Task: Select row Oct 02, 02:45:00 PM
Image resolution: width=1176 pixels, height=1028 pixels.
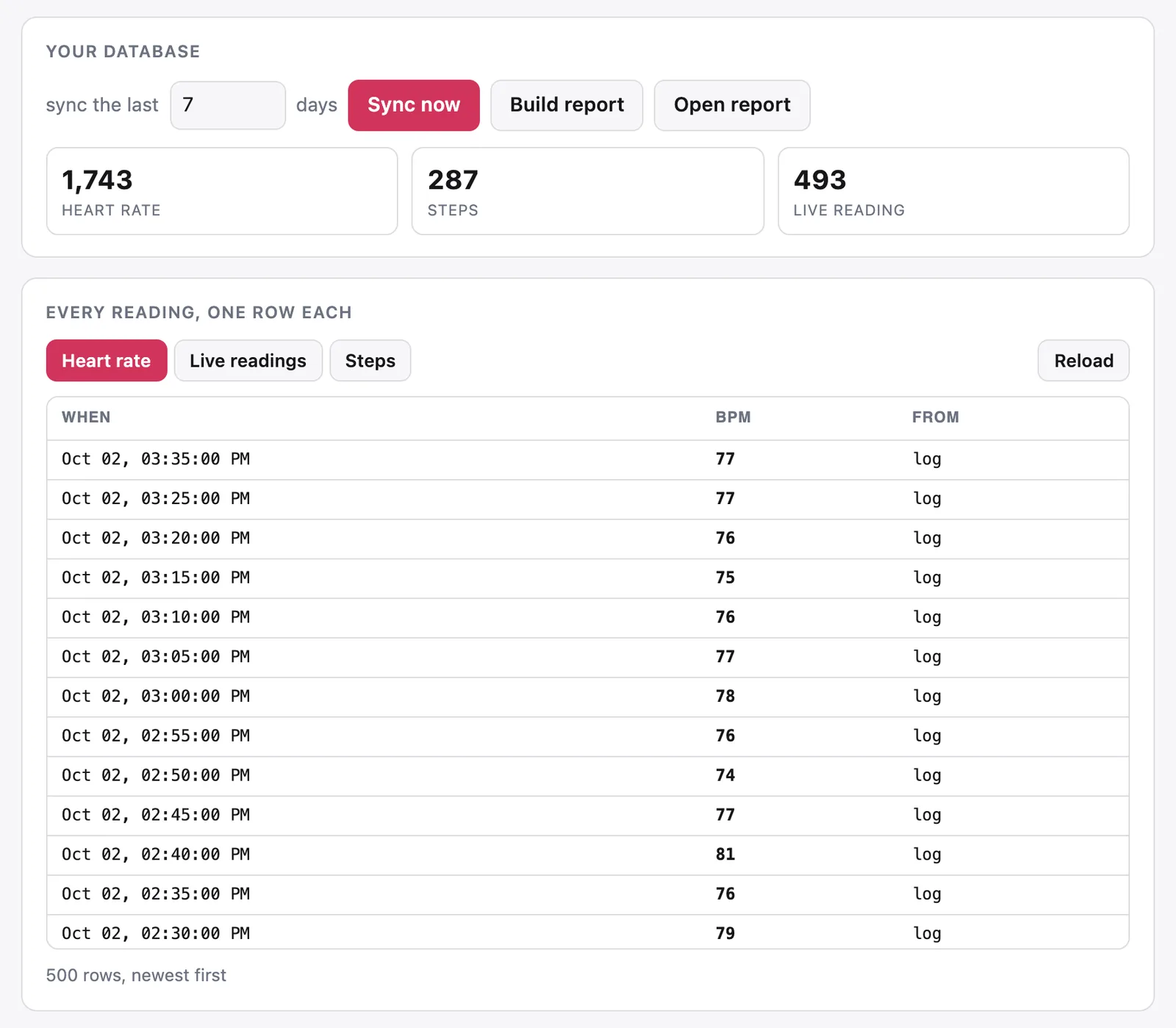Action: point(588,816)
